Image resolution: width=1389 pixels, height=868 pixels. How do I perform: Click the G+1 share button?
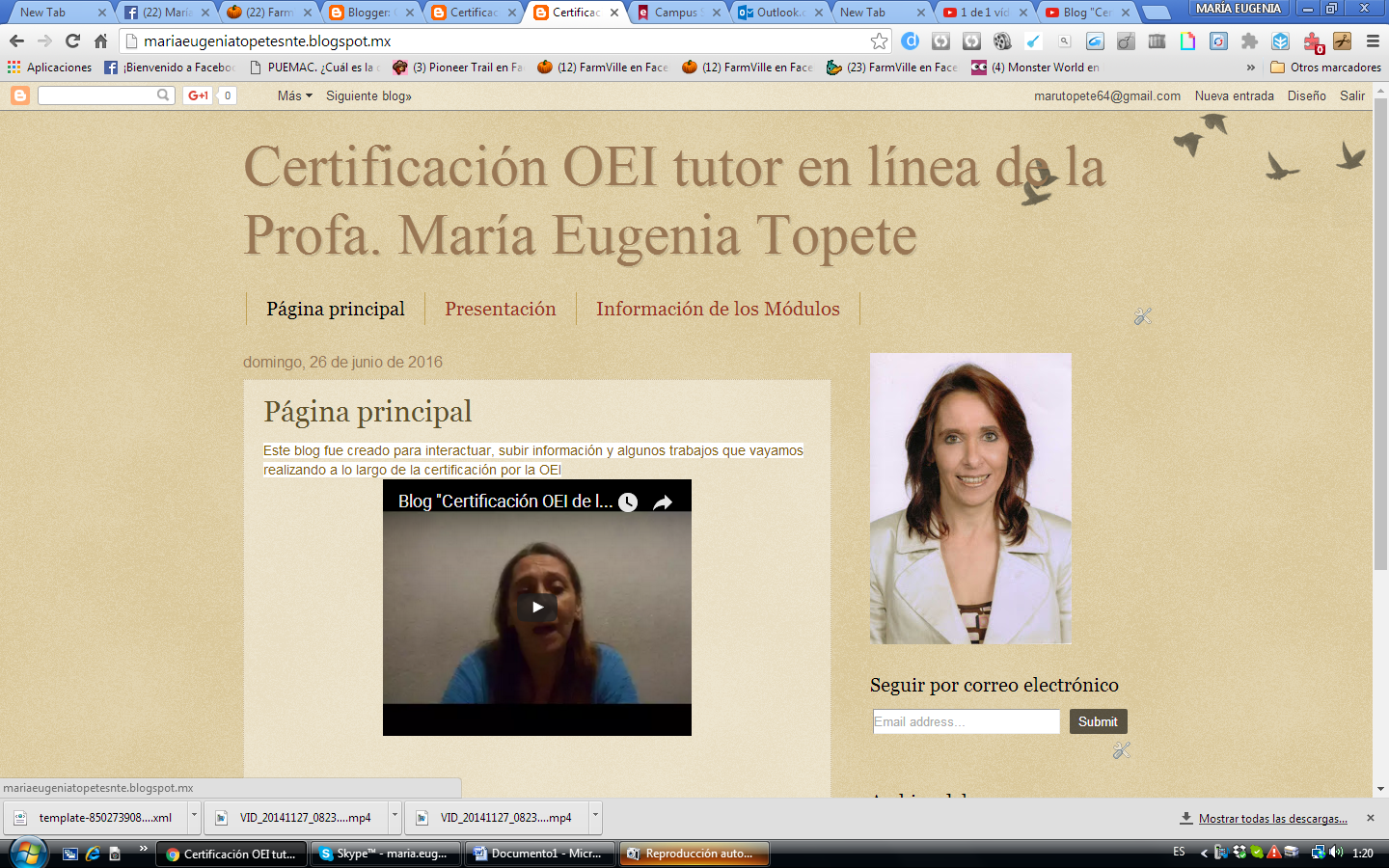[199, 95]
